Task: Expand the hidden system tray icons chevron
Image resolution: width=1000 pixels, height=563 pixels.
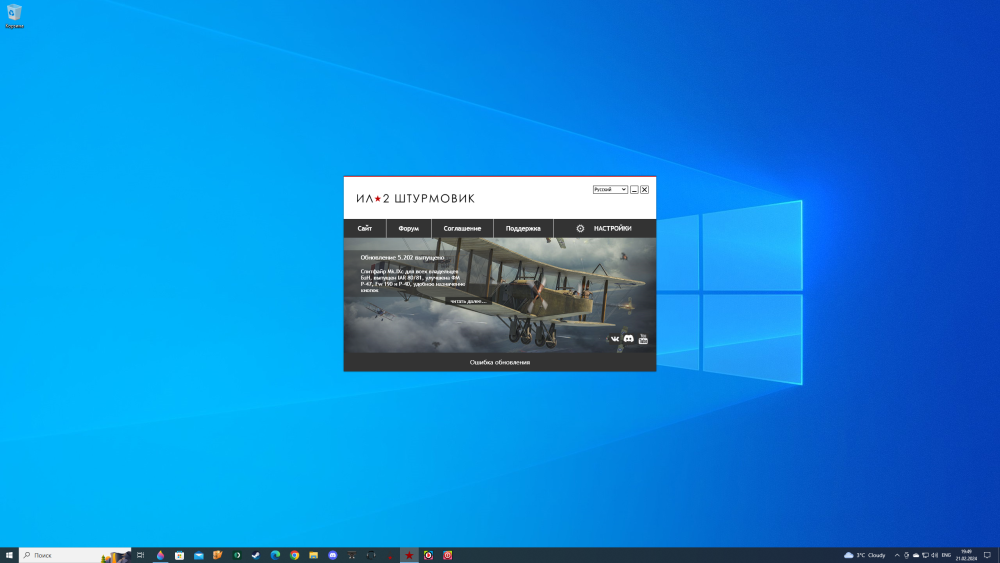Action: 896,555
